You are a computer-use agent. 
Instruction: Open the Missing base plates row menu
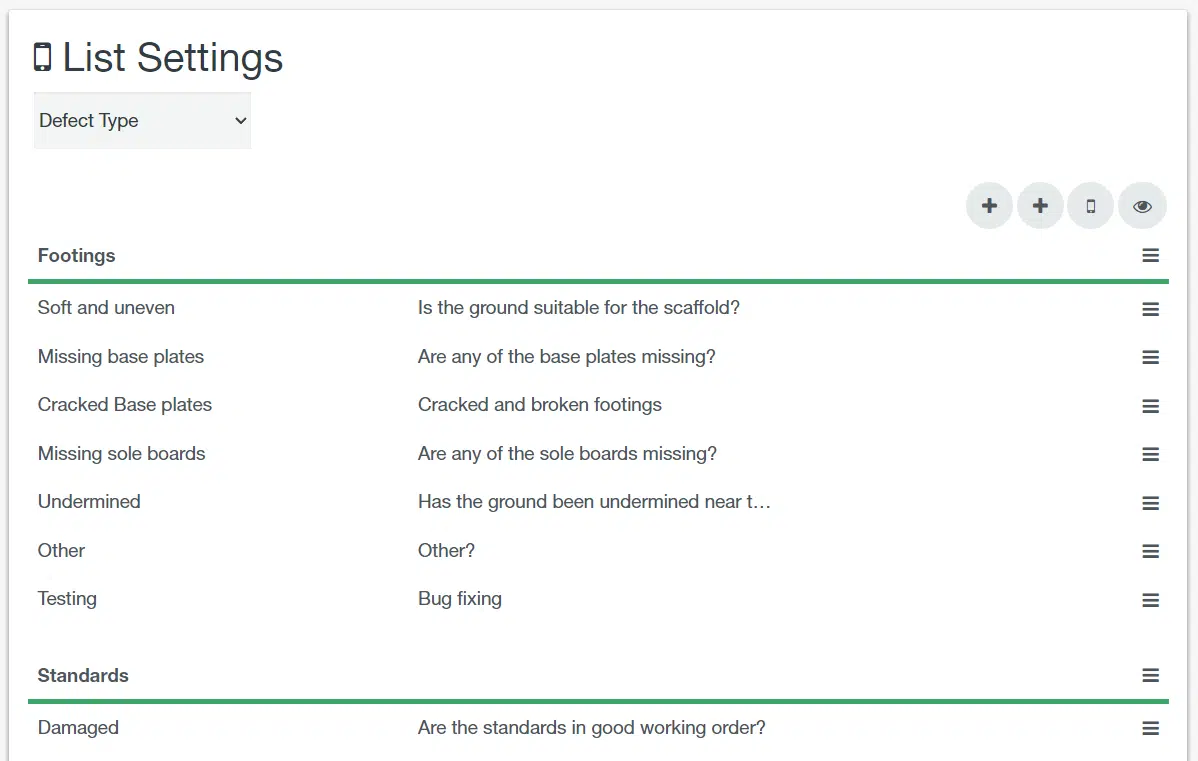[1150, 357]
